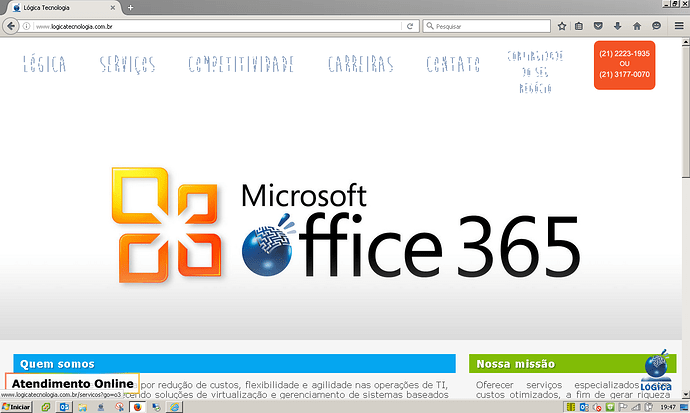Open a new tab with plus button
Image resolution: width=690 pixels, height=413 pixels.
click(130, 7)
